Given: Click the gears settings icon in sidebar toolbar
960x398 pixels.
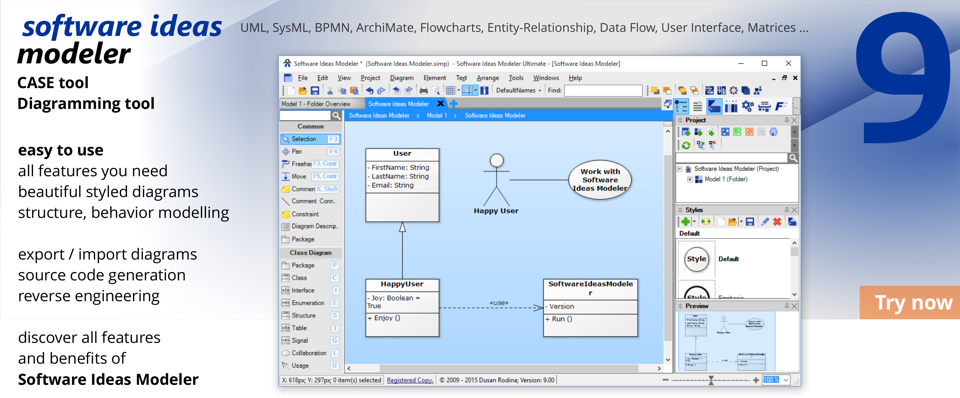Looking at the screenshot, I should tap(748, 106).
